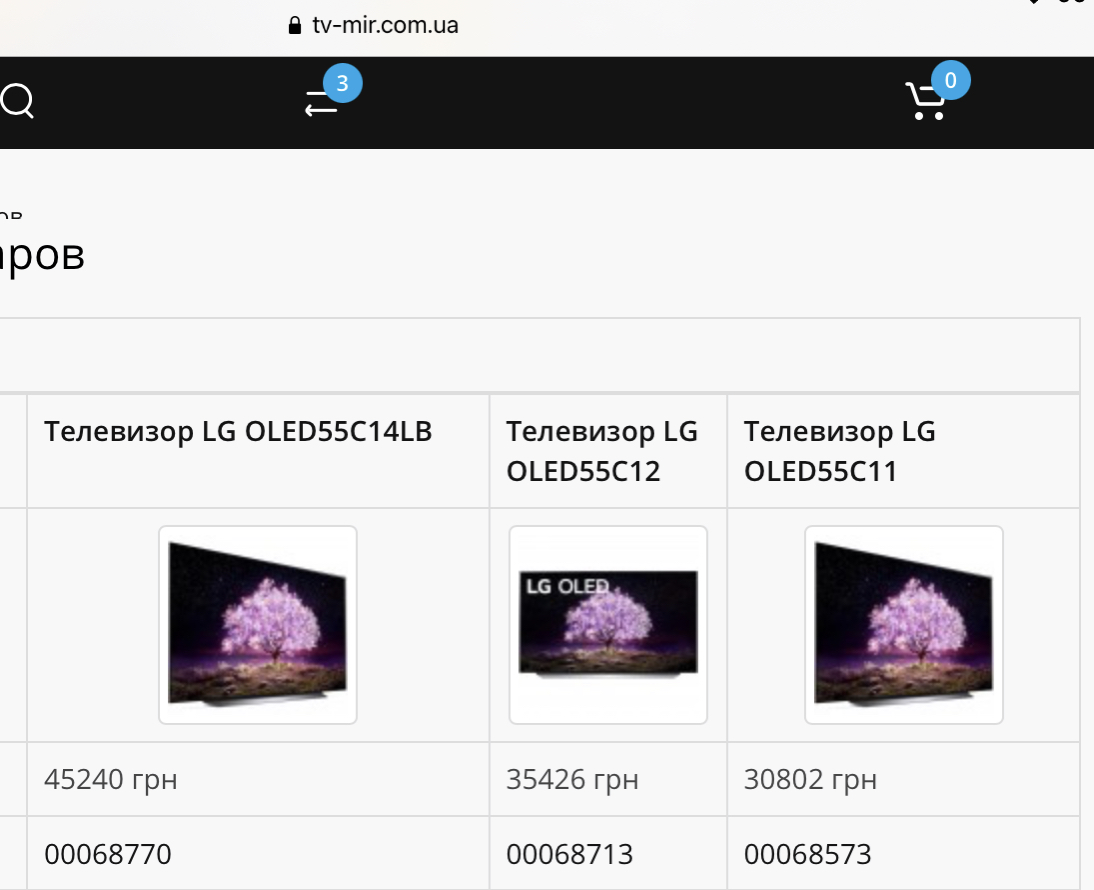Open Телевизор LG OLED55C14LB product link
The height and width of the screenshot is (890, 1094).
238,431
